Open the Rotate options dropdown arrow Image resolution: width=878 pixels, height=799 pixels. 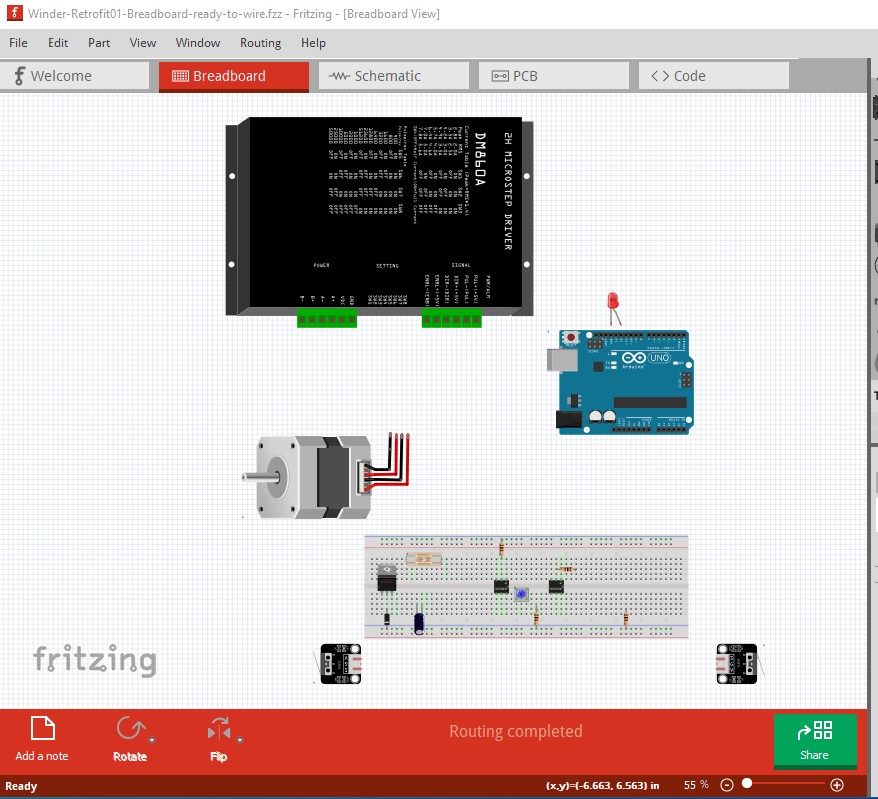tap(152, 740)
